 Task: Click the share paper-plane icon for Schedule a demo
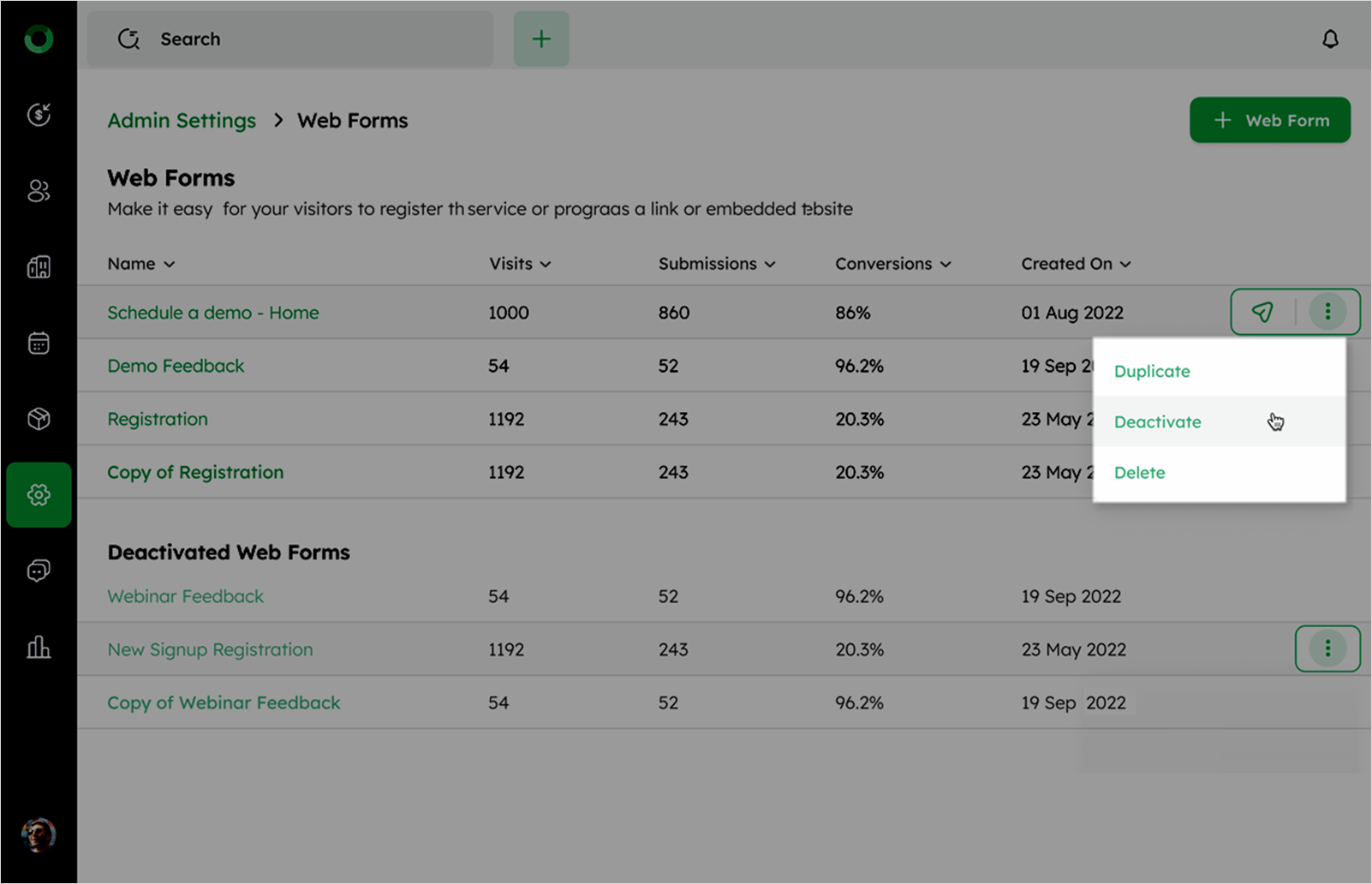(1262, 312)
